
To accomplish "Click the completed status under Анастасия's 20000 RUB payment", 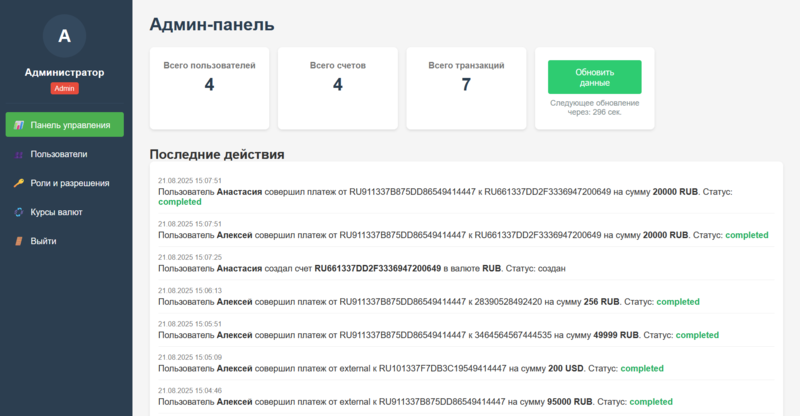I will [x=180, y=202].
